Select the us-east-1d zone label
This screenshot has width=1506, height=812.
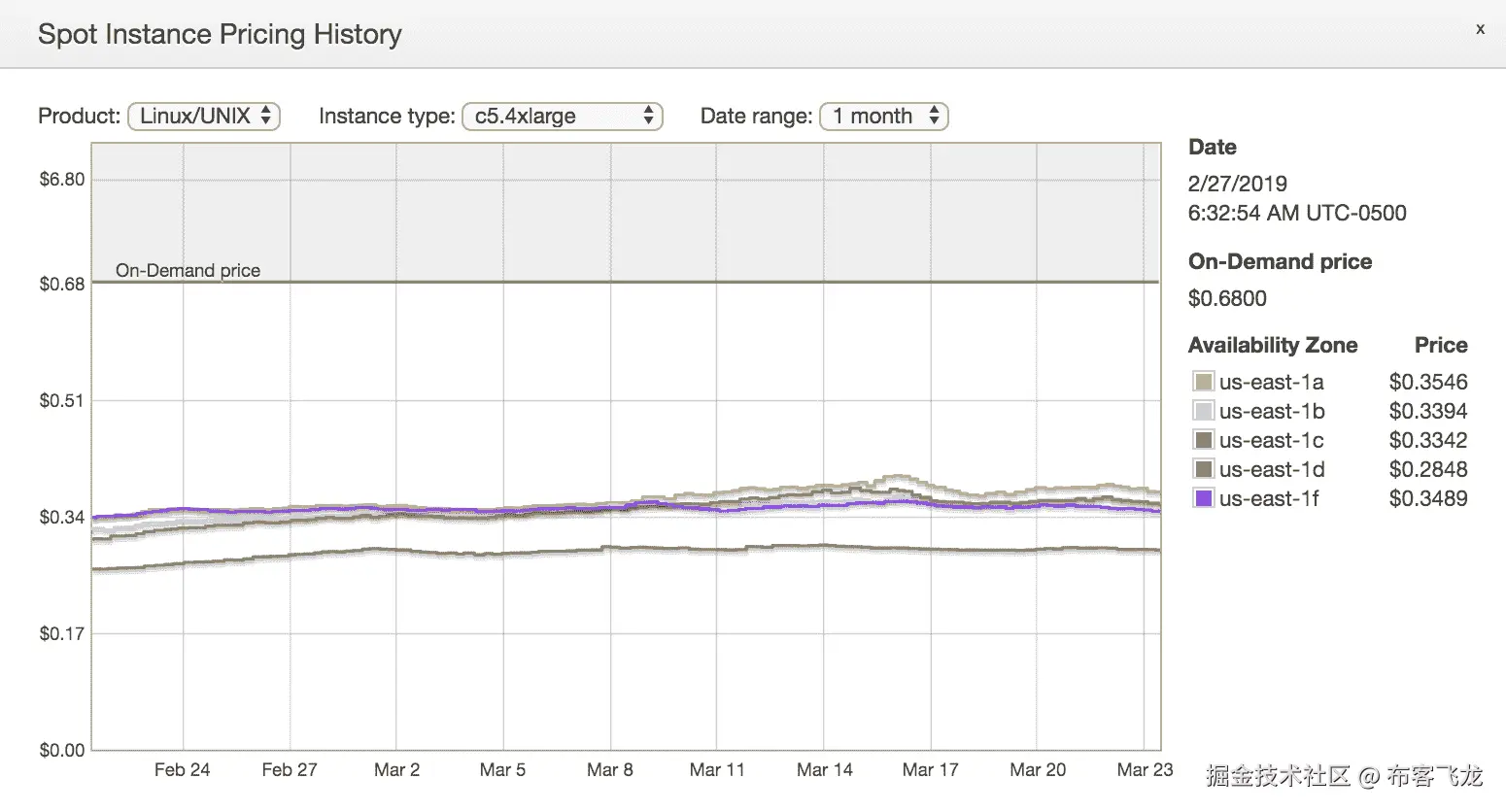1272,469
